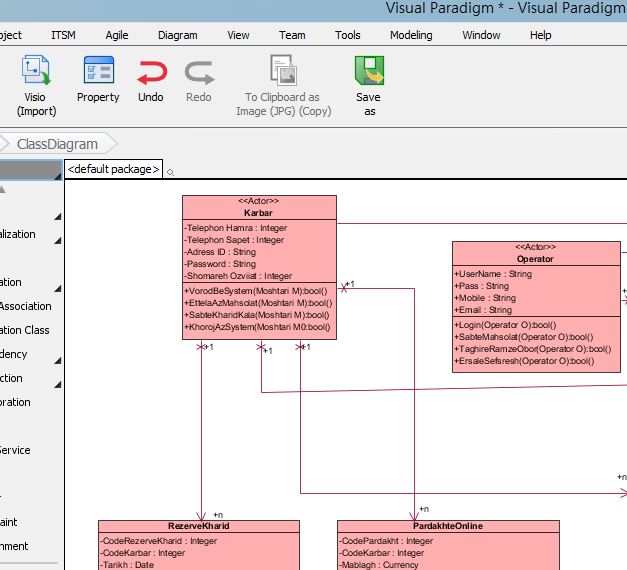The height and width of the screenshot is (570, 627).
Task: Expand the Dependency tool arrow in palette
Action: tap(58, 360)
